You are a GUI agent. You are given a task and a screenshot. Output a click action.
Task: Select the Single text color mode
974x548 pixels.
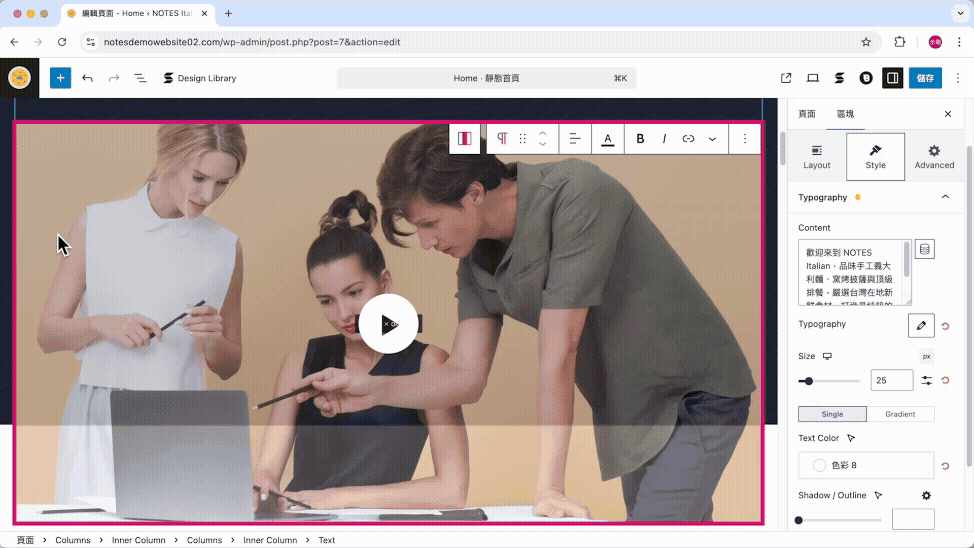click(832, 414)
